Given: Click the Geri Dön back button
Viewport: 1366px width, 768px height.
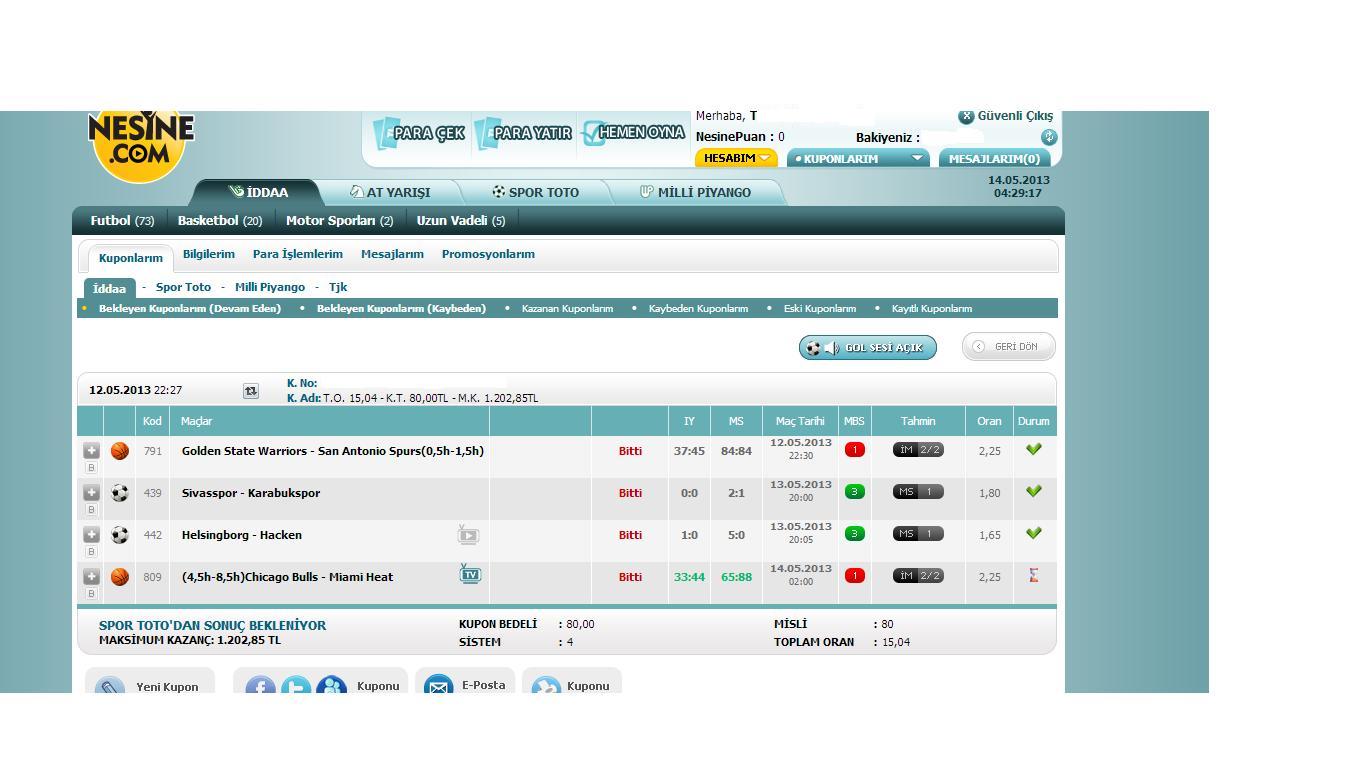Looking at the screenshot, I should 1009,347.
